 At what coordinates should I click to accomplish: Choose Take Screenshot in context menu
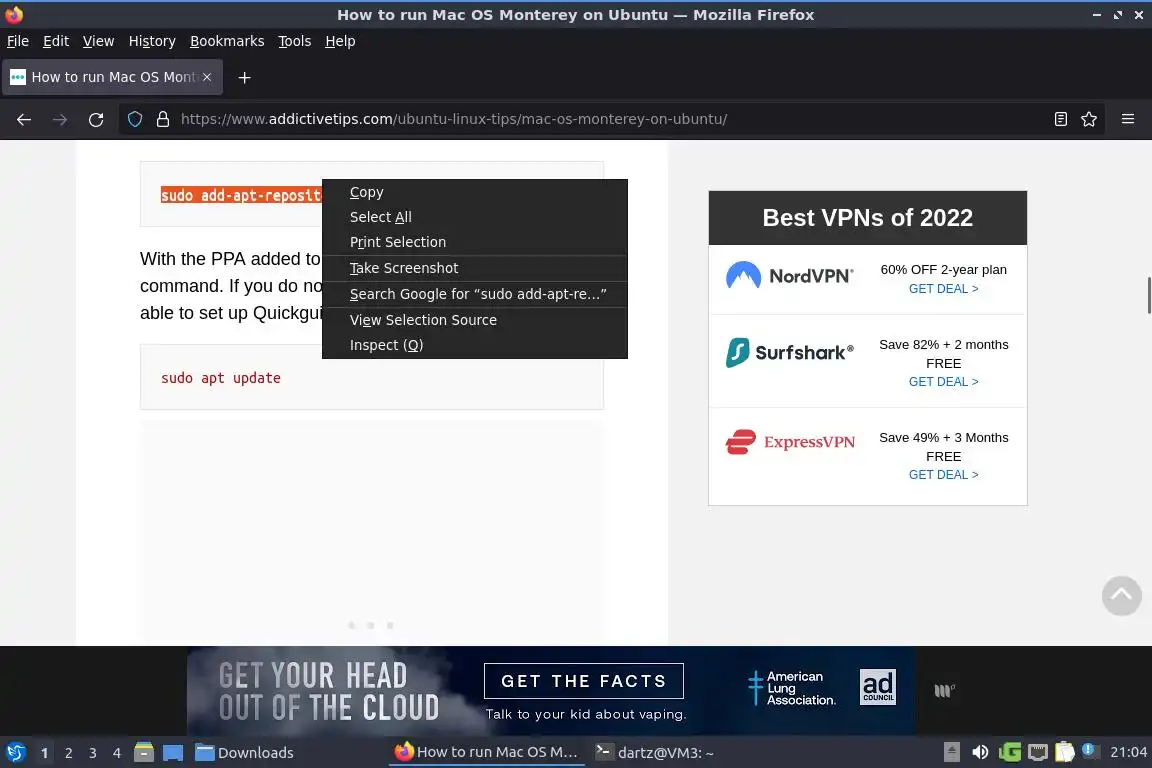475,268
